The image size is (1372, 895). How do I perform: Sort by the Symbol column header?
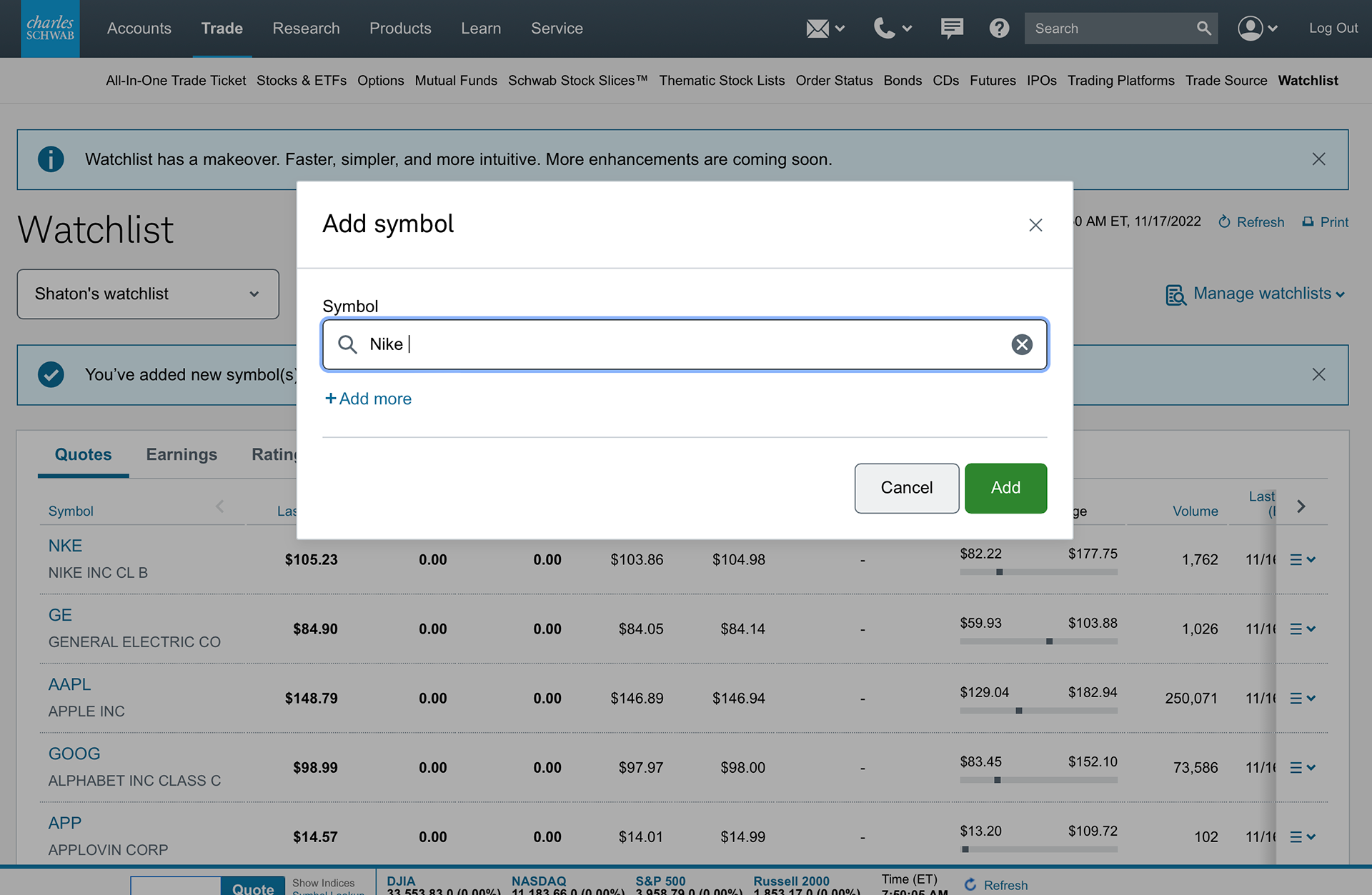(71, 511)
